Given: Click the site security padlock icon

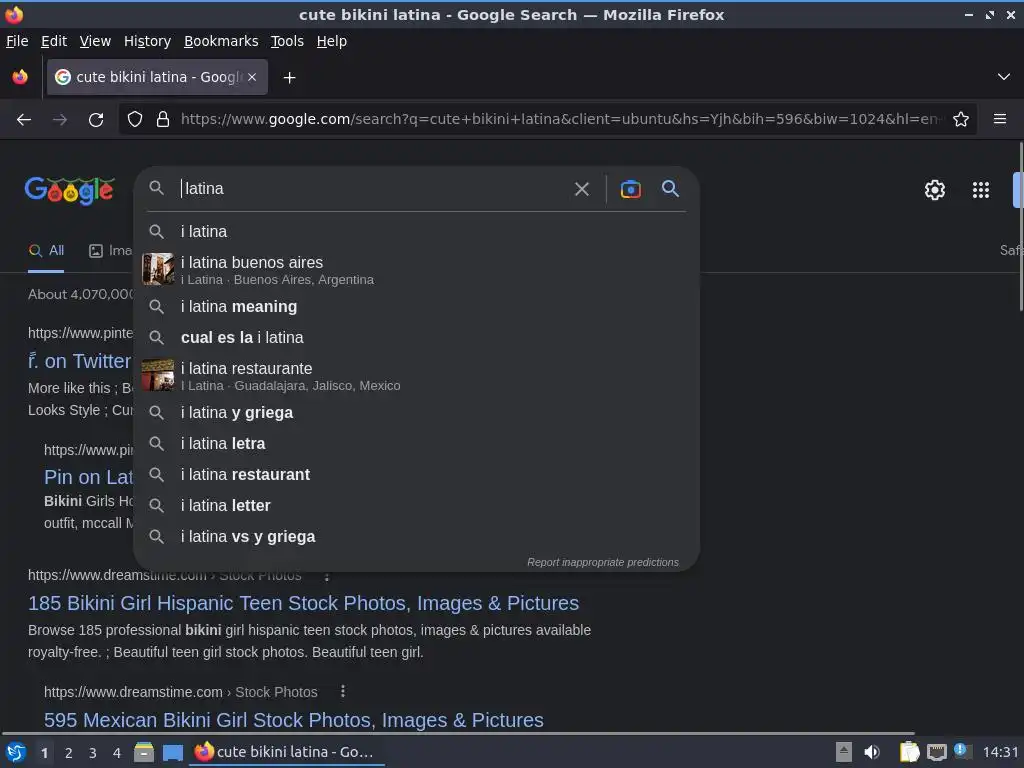Looking at the screenshot, I should (163, 120).
